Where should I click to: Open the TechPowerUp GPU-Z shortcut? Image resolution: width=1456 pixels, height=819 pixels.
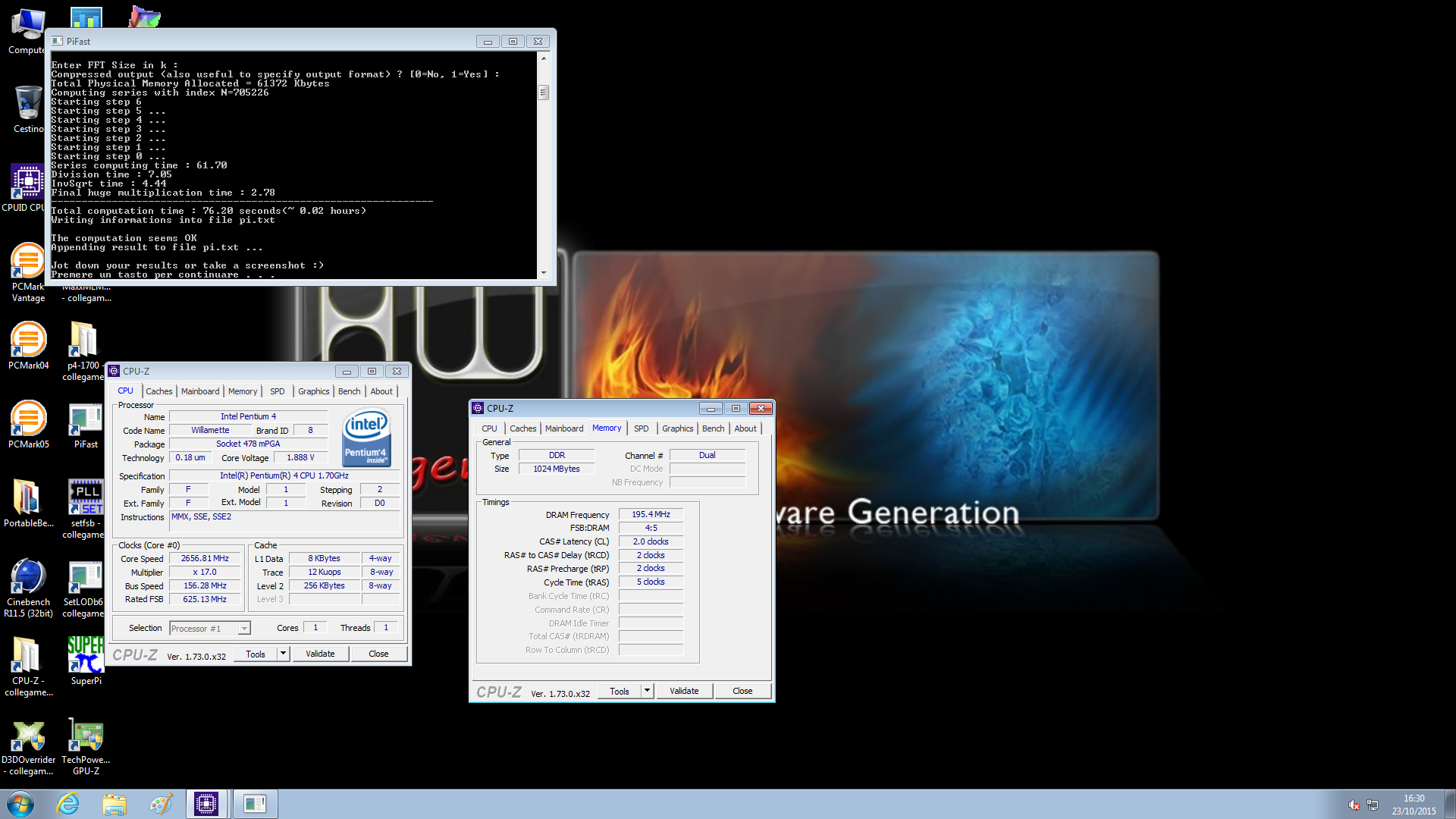(x=86, y=745)
